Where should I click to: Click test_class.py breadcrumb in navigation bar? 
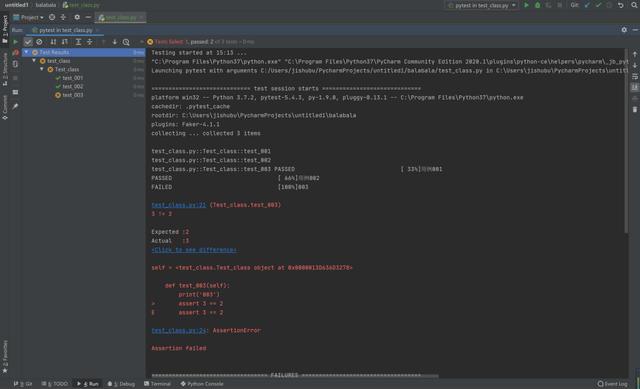pyautogui.click(x=81, y=5)
